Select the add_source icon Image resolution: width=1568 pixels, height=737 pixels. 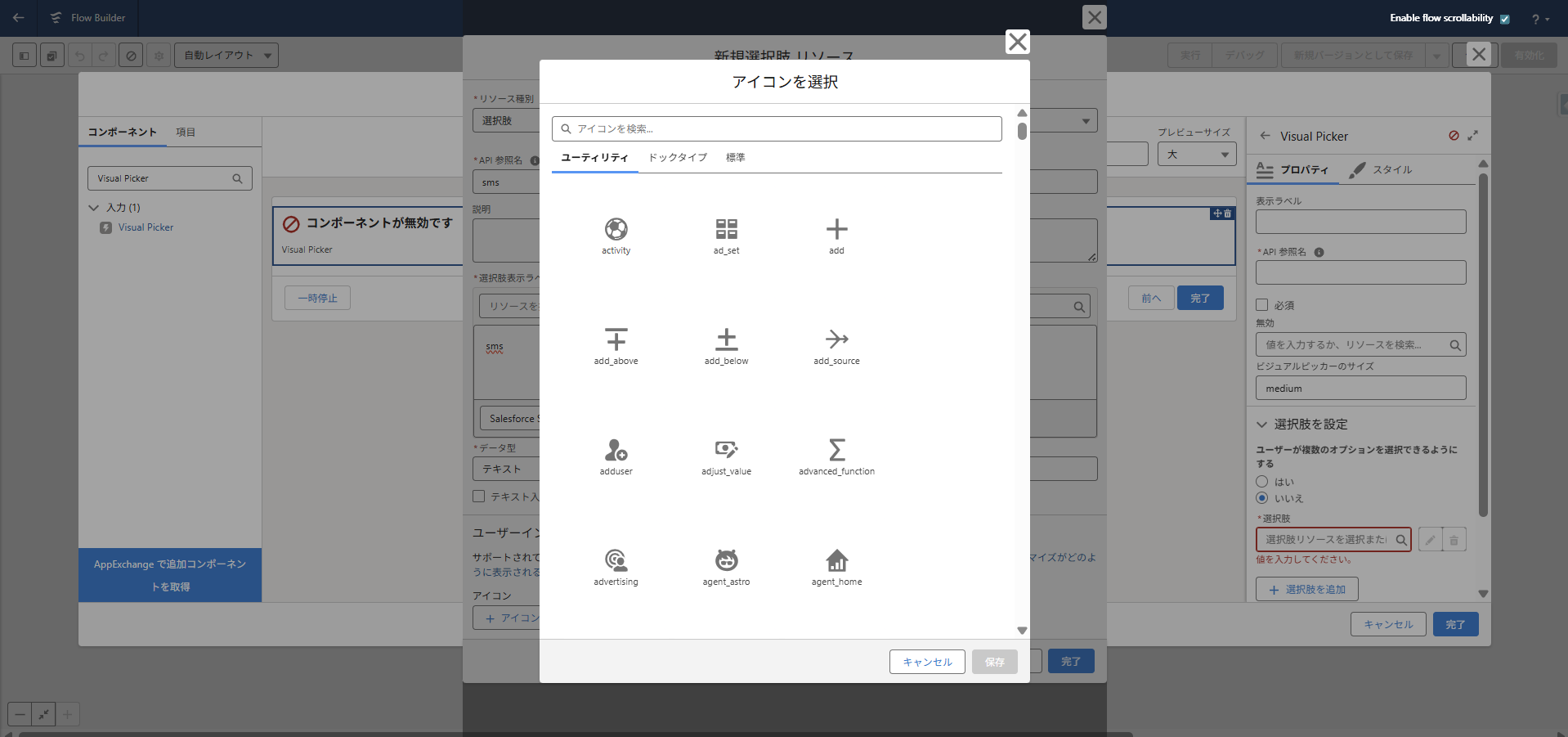pyautogui.click(x=836, y=340)
